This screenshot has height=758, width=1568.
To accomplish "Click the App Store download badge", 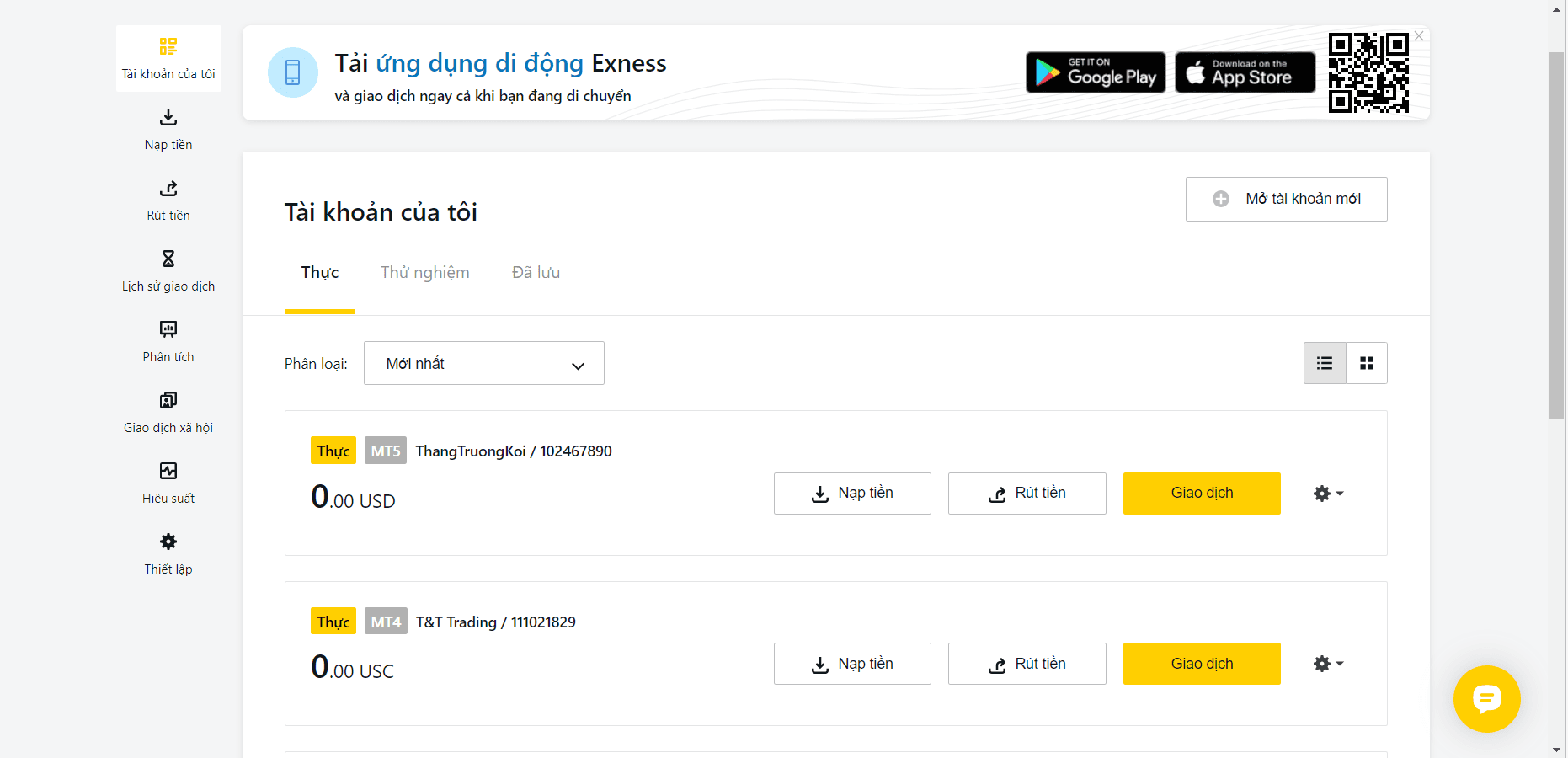I will point(1245,72).
